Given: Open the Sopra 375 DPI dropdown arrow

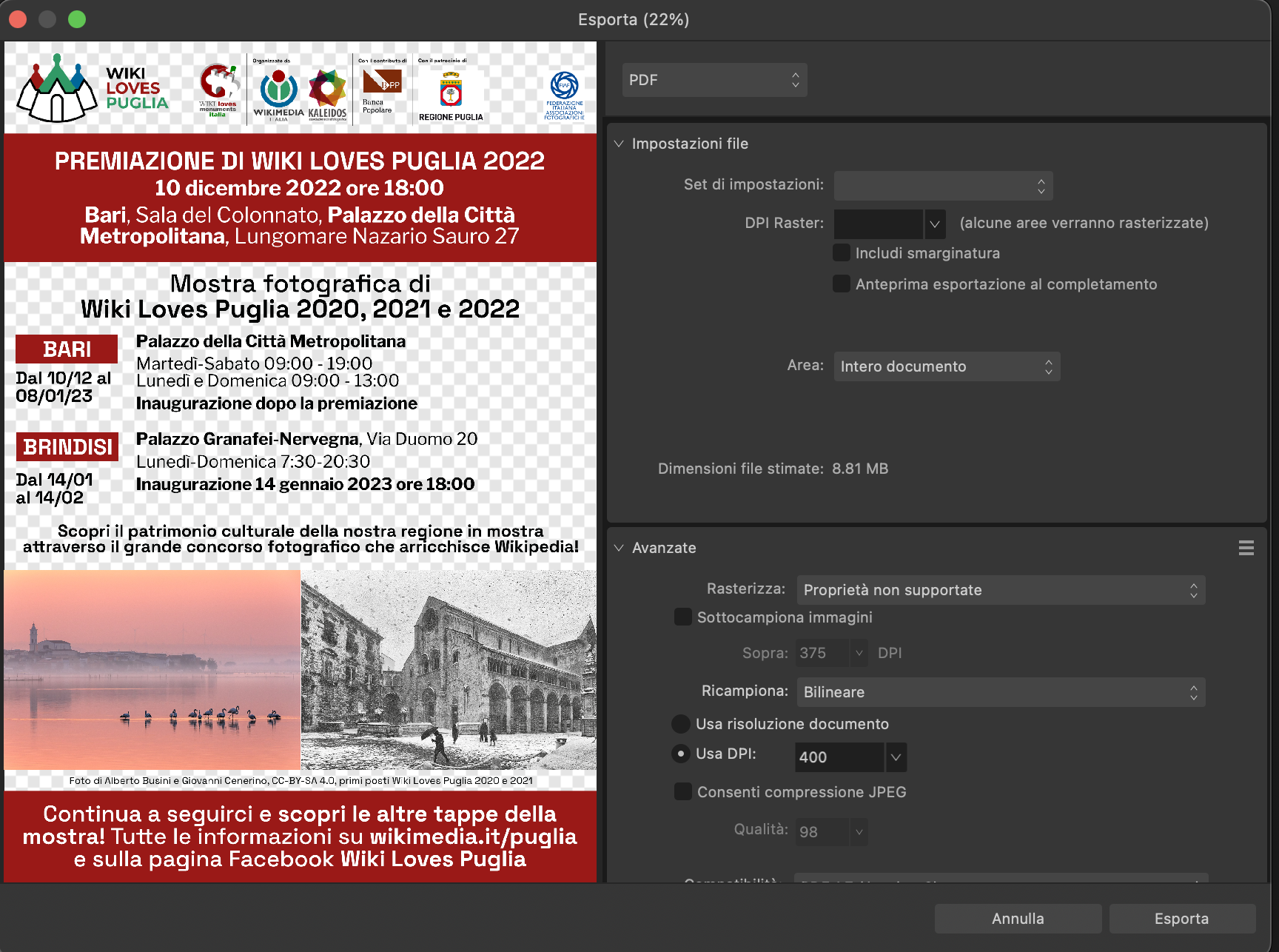Looking at the screenshot, I should click(x=859, y=653).
